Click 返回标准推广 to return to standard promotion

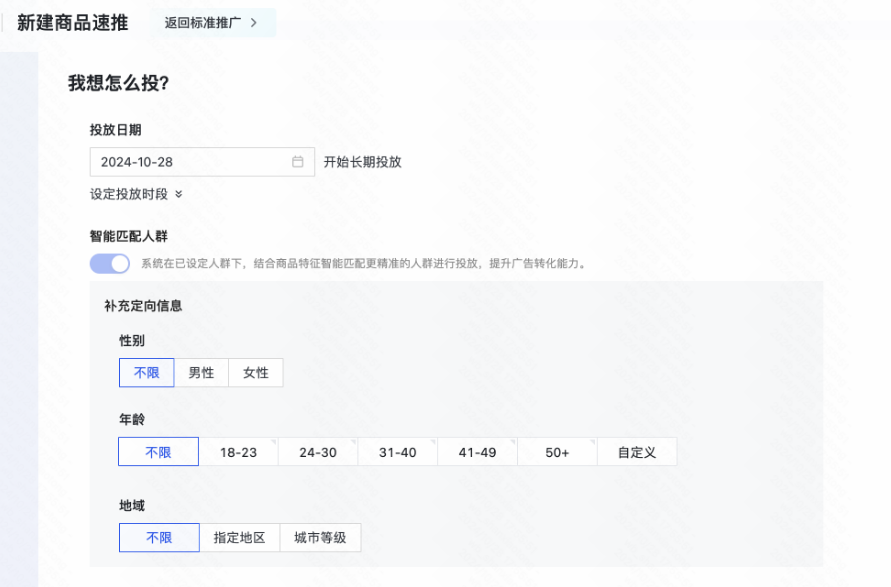(205, 21)
